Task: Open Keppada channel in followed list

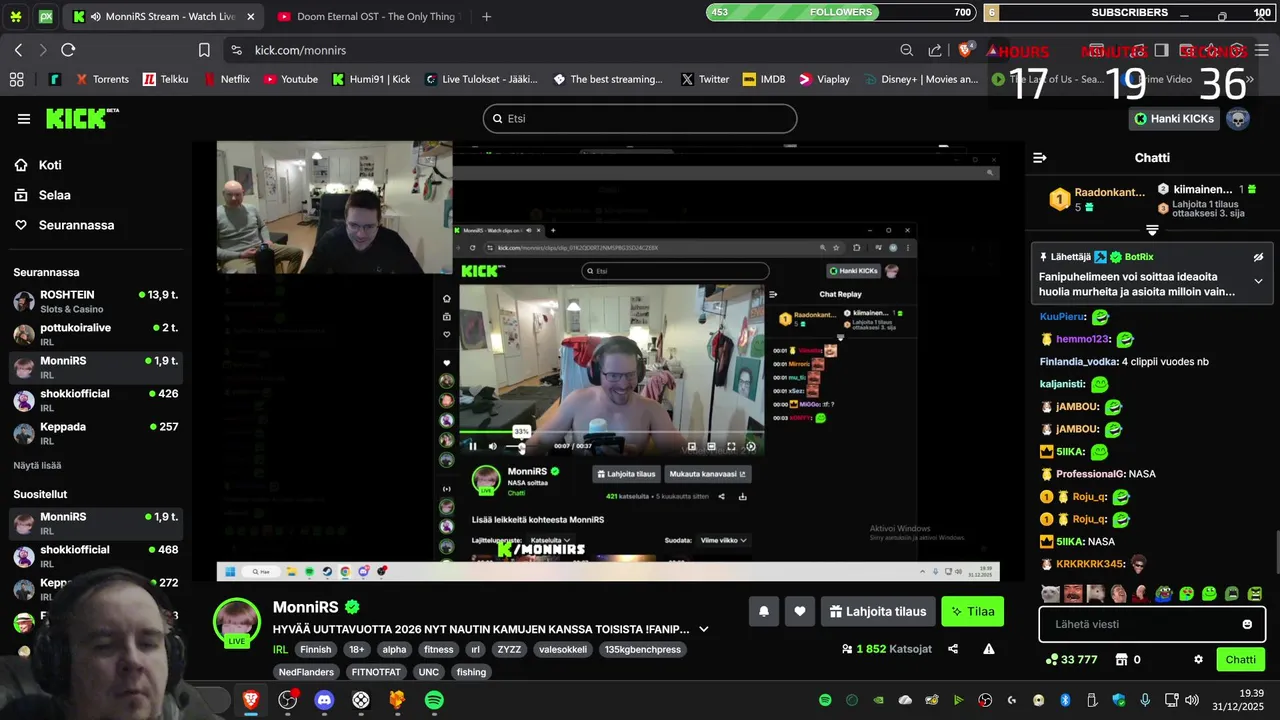Action: [x=96, y=433]
